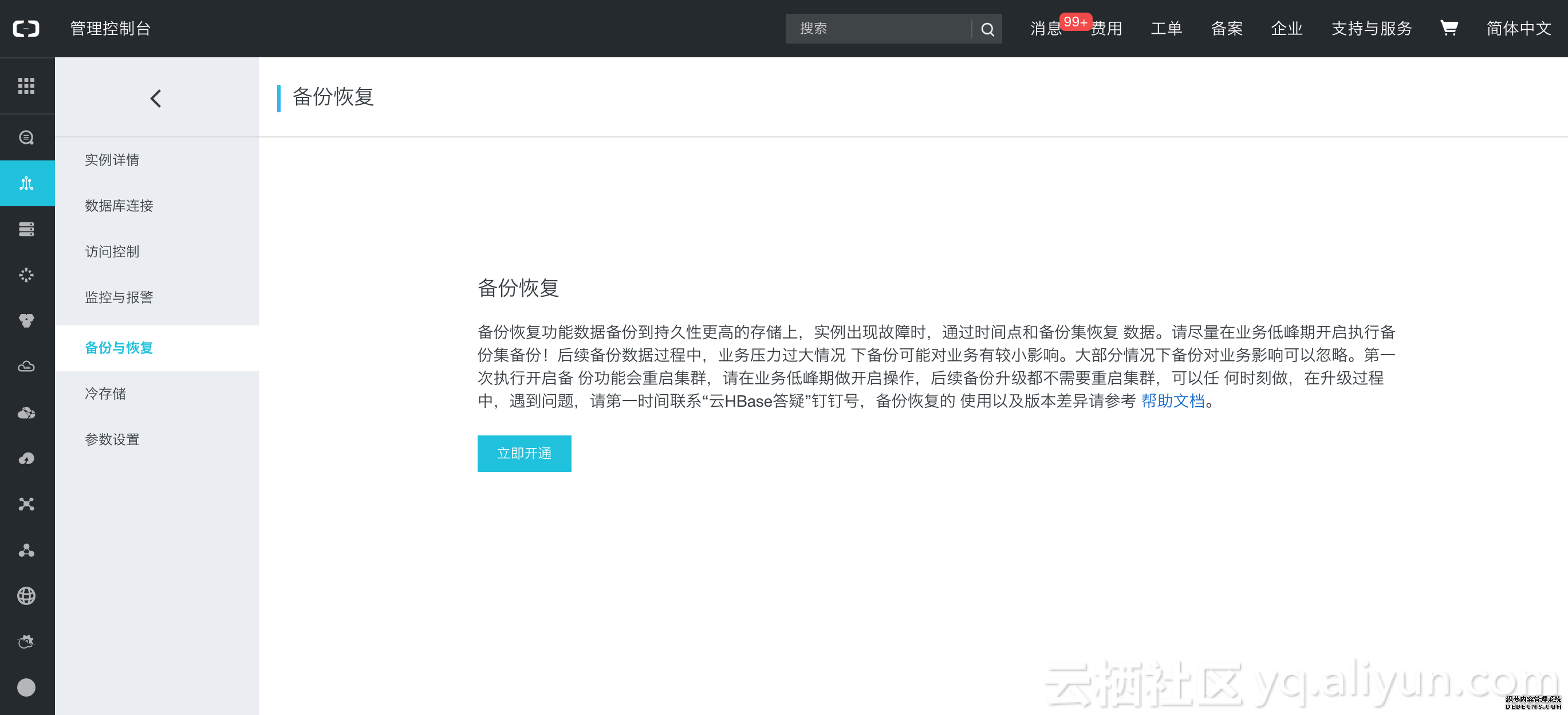Click the 立即开通 button
The width and height of the screenshot is (1568, 715).
(524, 454)
